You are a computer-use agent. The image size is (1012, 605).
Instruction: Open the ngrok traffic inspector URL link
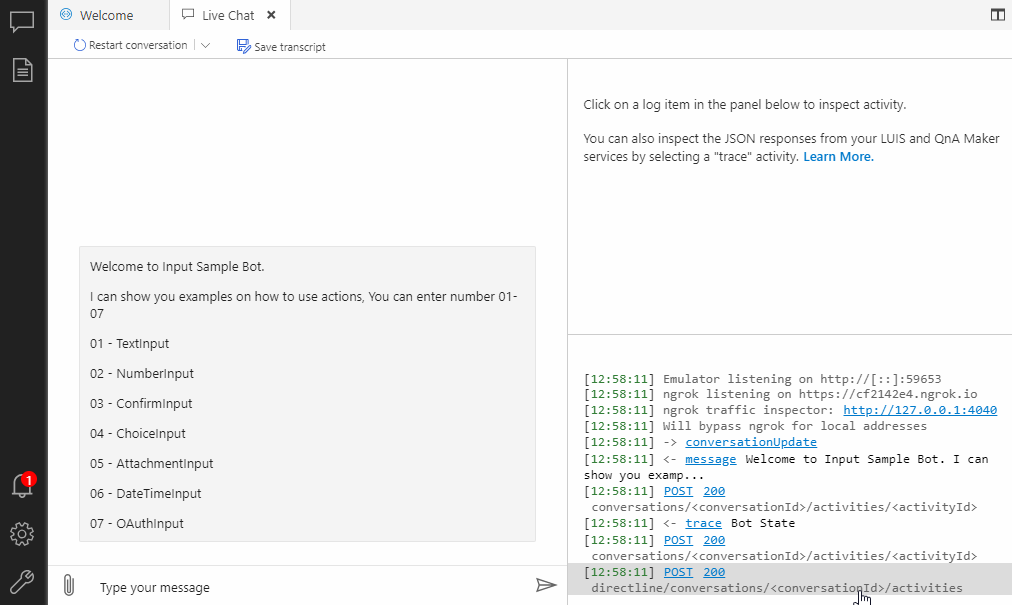click(919, 410)
